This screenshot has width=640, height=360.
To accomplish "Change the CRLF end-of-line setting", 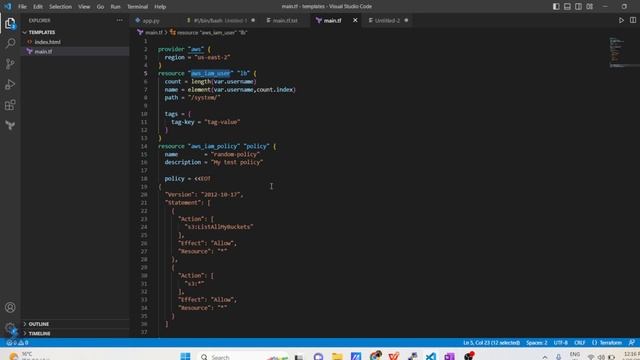I will click(x=580, y=343).
